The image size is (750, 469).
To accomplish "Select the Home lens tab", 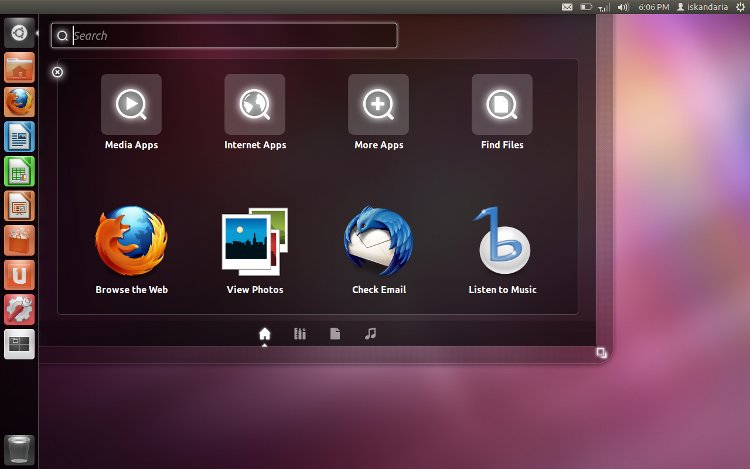I will coord(265,334).
